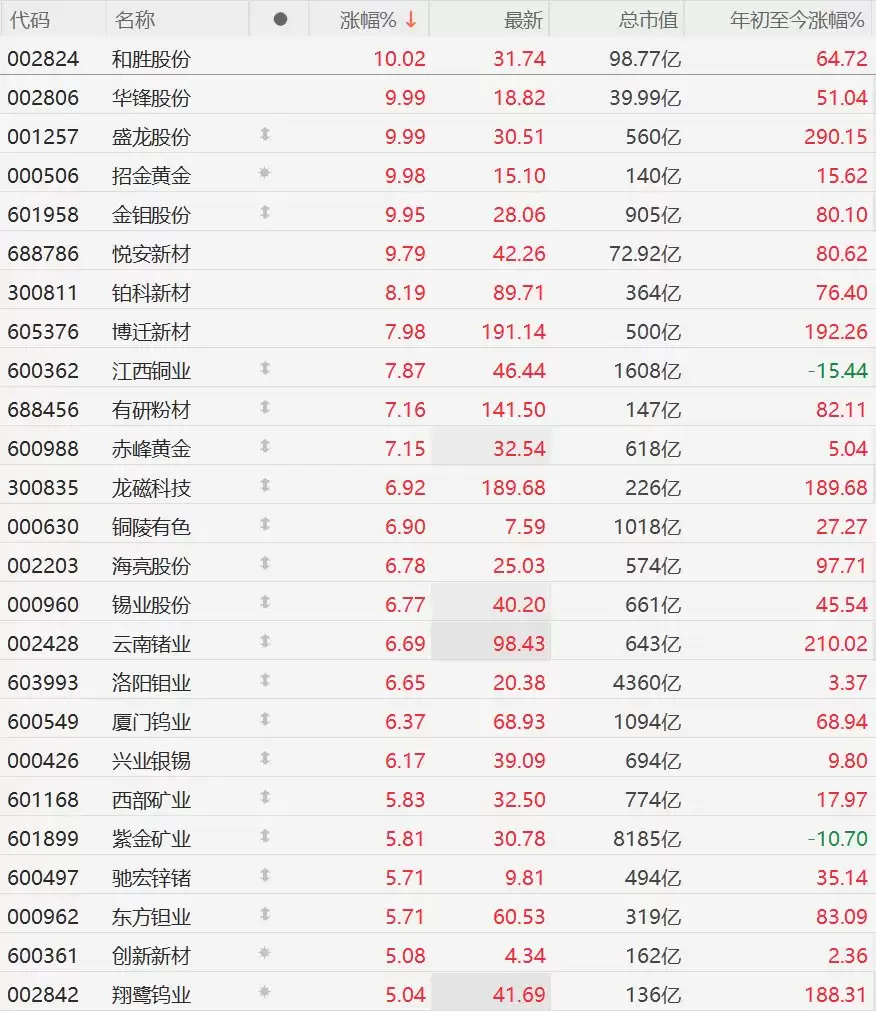876x1011 pixels.
Task: Click the up-down arrow icon in 海亮股份 row
Action: (x=264, y=563)
